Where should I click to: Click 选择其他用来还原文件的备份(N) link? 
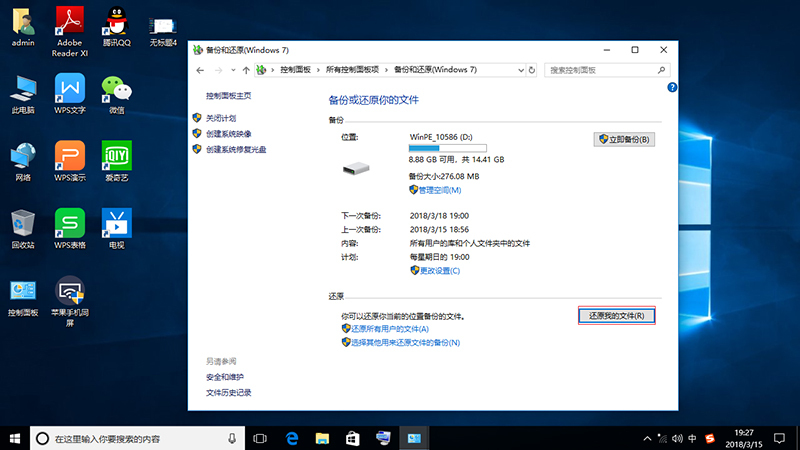[406, 342]
